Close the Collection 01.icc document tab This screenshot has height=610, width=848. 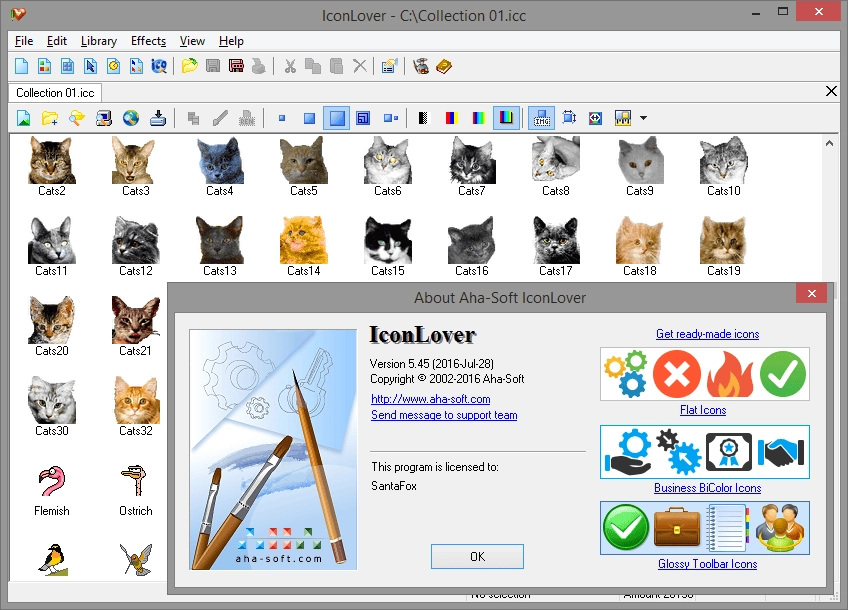pos(831,91)
